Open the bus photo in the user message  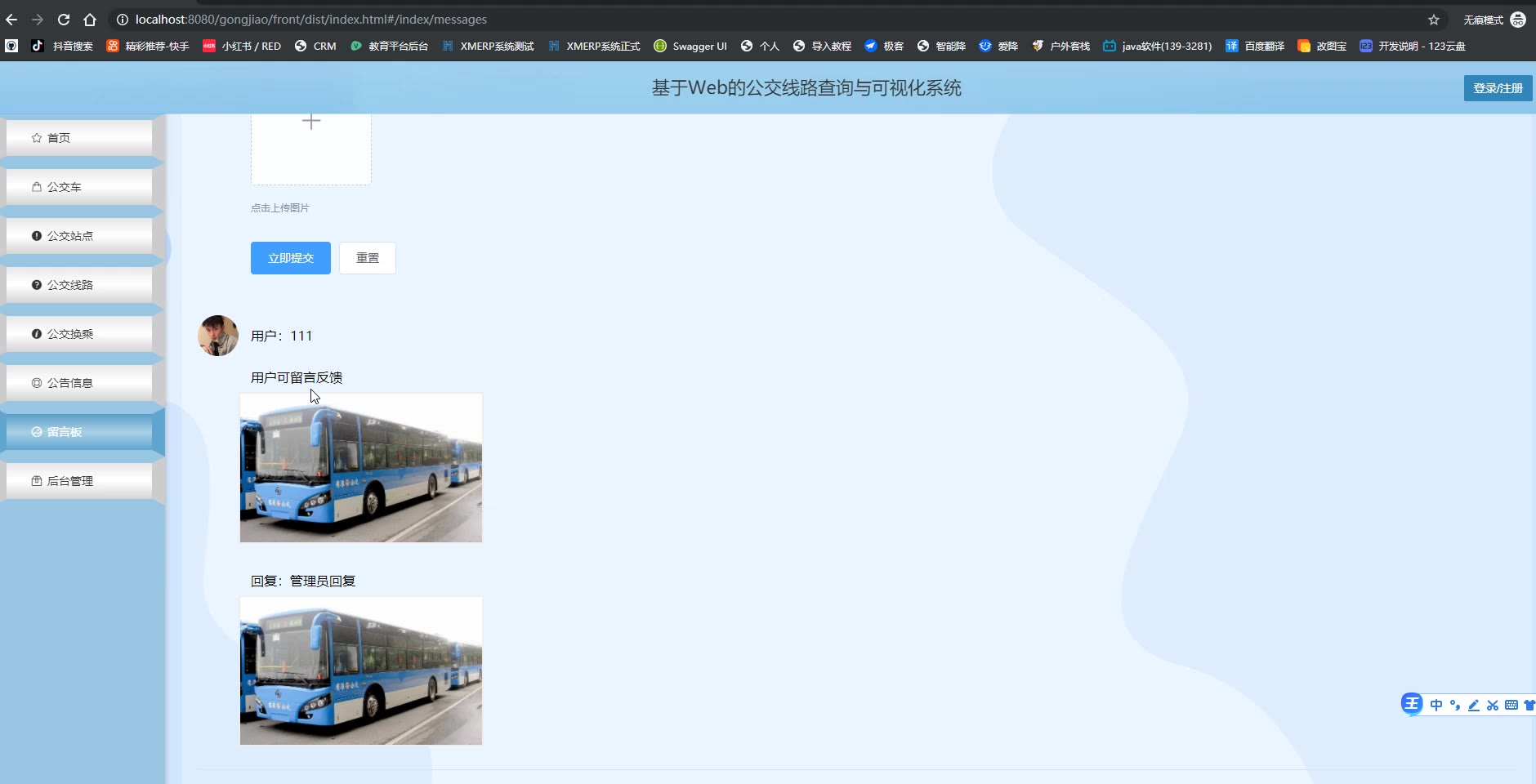[x=361, y=468]
